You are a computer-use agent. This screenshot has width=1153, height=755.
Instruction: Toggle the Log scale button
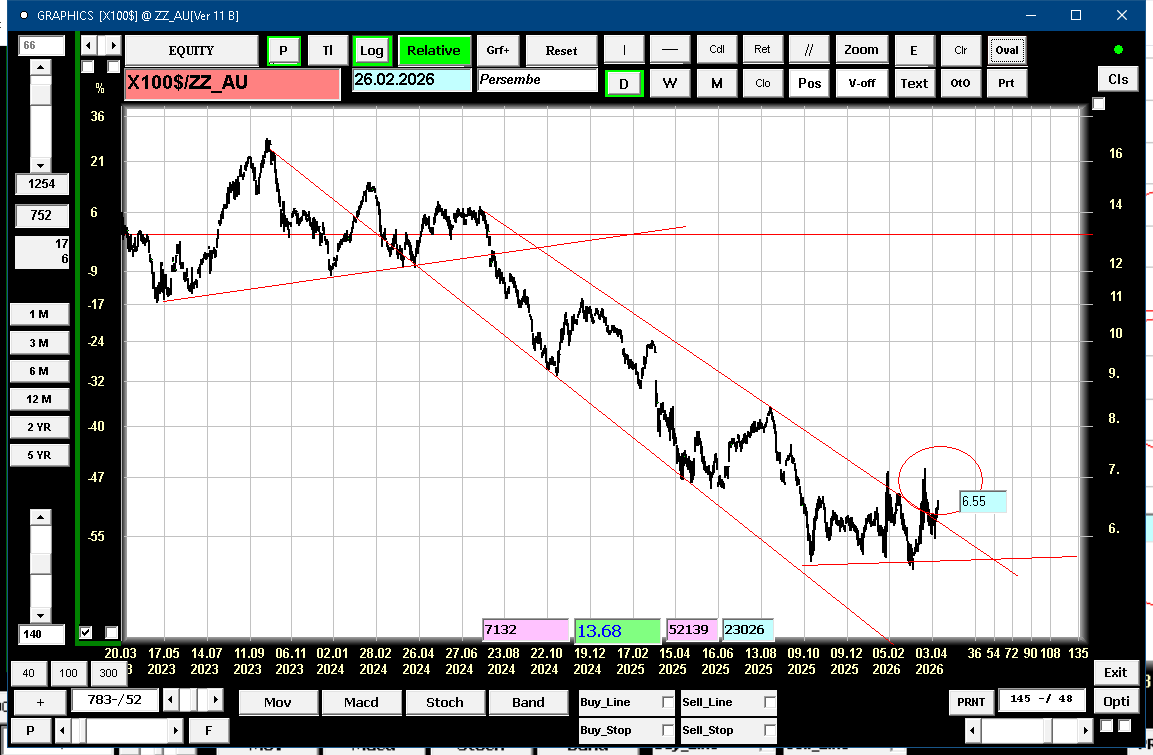tap(371, 50)
